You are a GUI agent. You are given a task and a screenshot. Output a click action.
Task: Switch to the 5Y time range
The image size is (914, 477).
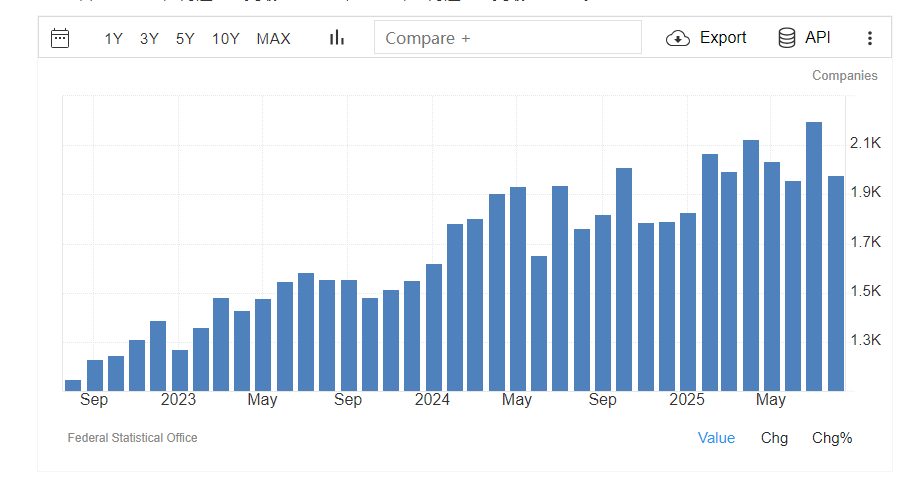coord(185,39)
